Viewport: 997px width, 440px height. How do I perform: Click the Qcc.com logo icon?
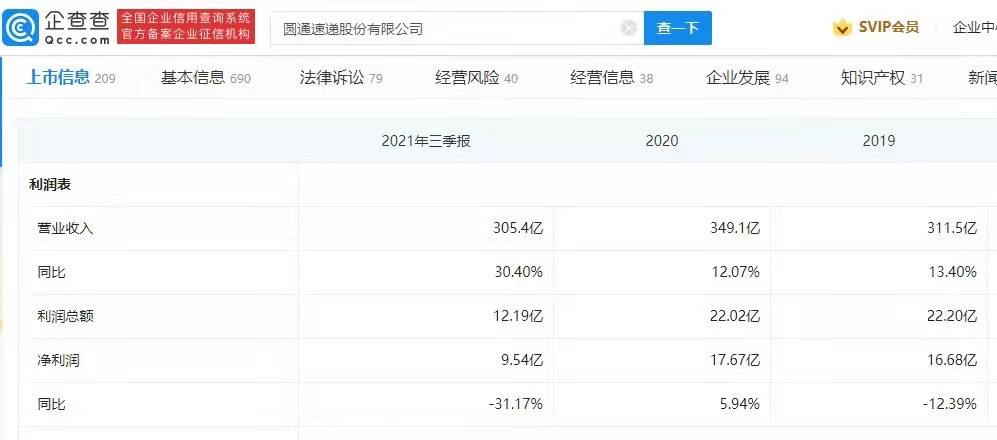coord(20,28)
